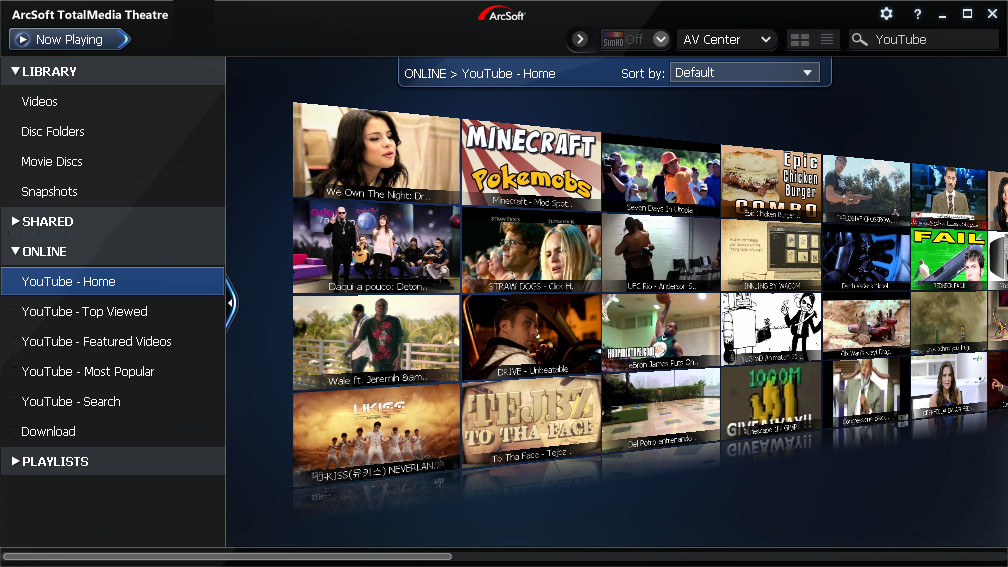The image size is (1008, 567).
Task: Open the Minecraft Pokemobs video thumbnail
Action: tap(530, 162)
